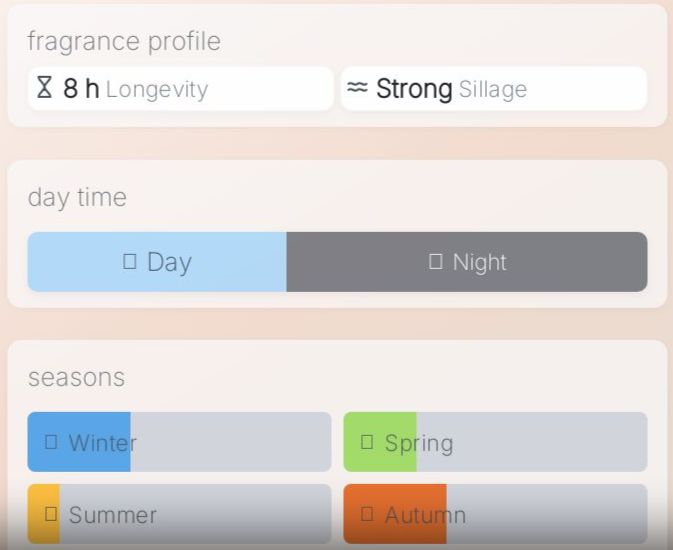This screenshot has height=550, width=673.
Task: Click the Summer season label
Action: (x=113, y=515)
